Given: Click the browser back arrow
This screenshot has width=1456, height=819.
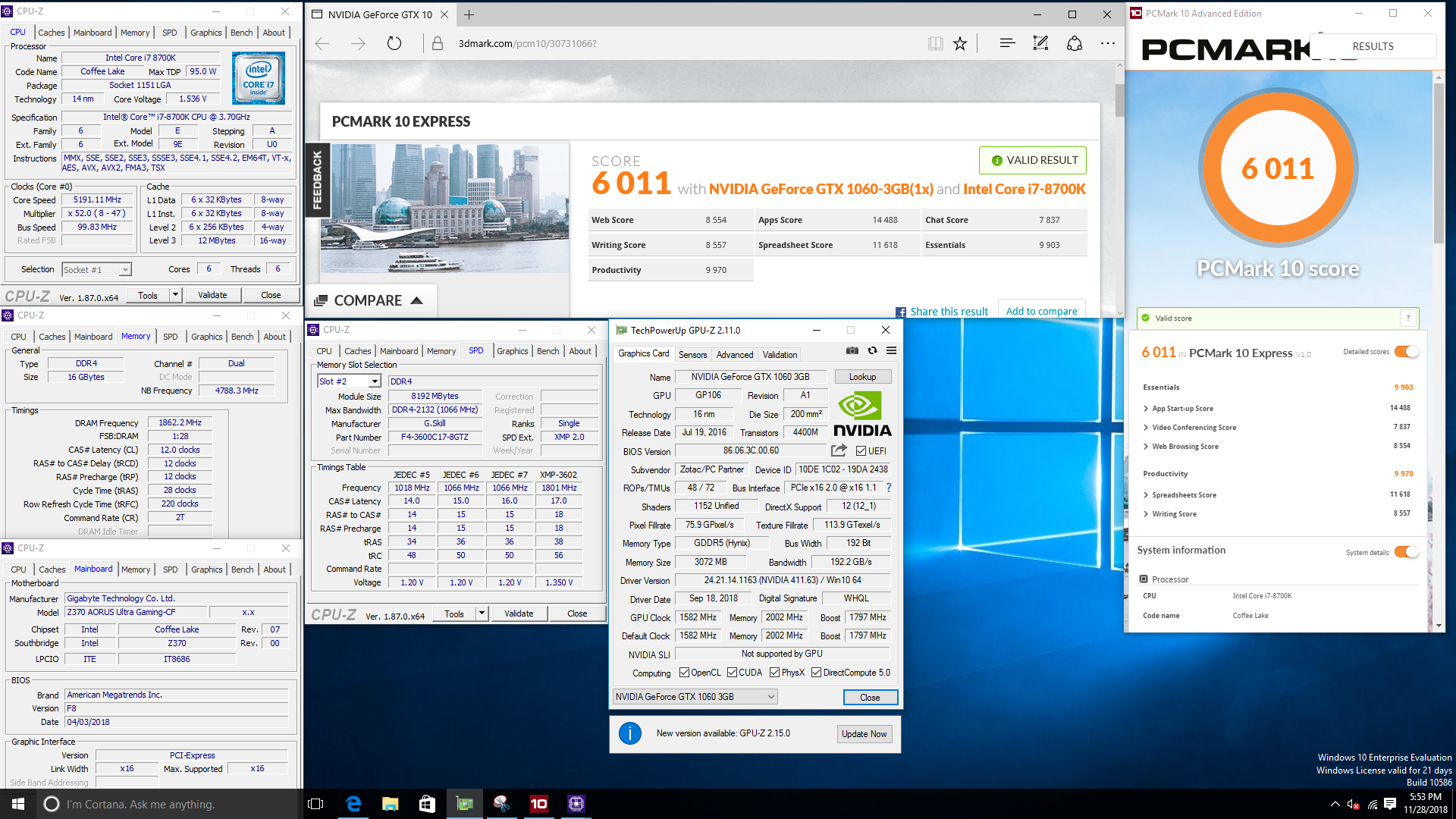Looking at the screenshot, I should tap(322, 44).
